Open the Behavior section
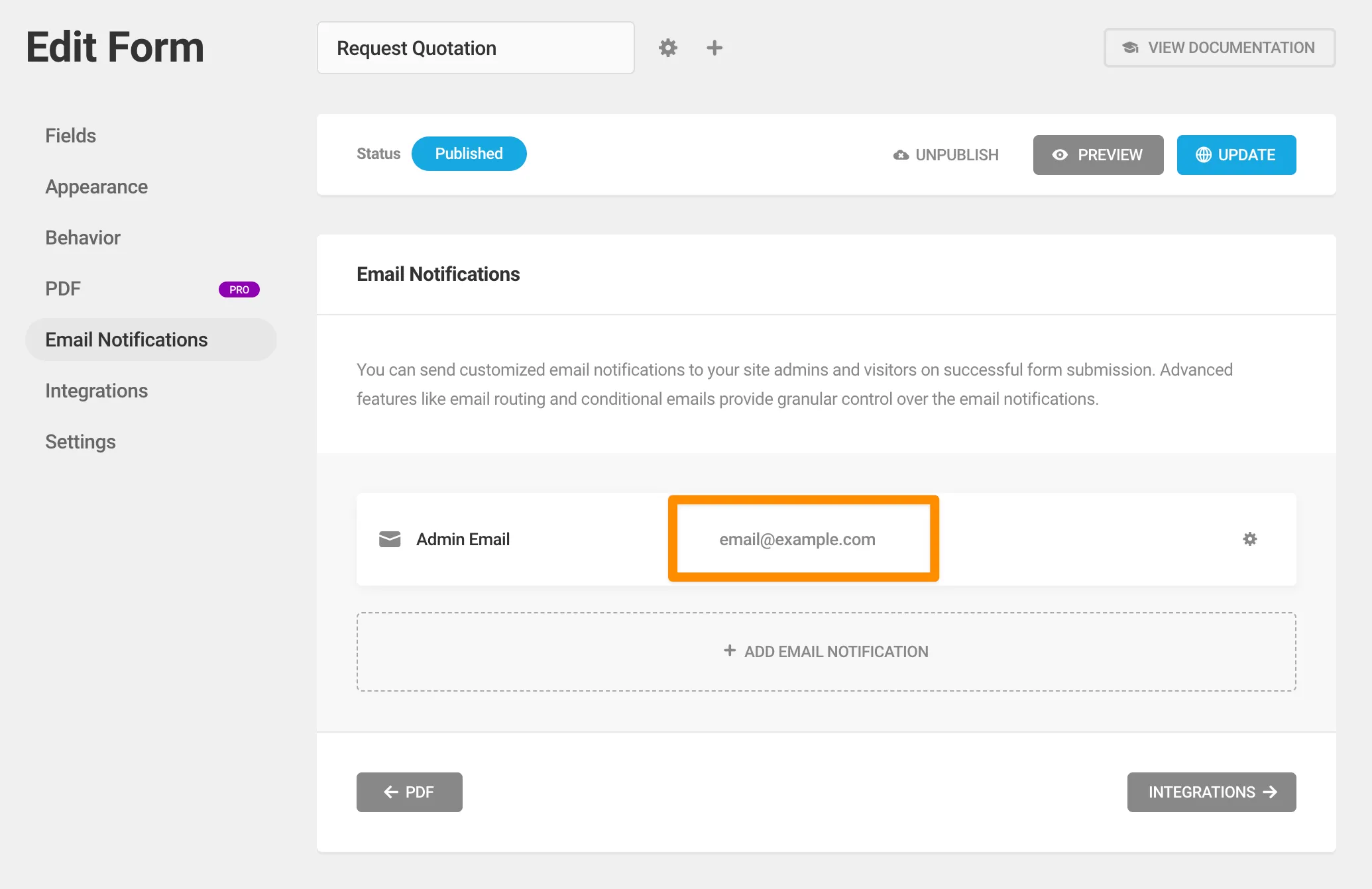This screenshot has height=889, width=1372. point(83,238)
